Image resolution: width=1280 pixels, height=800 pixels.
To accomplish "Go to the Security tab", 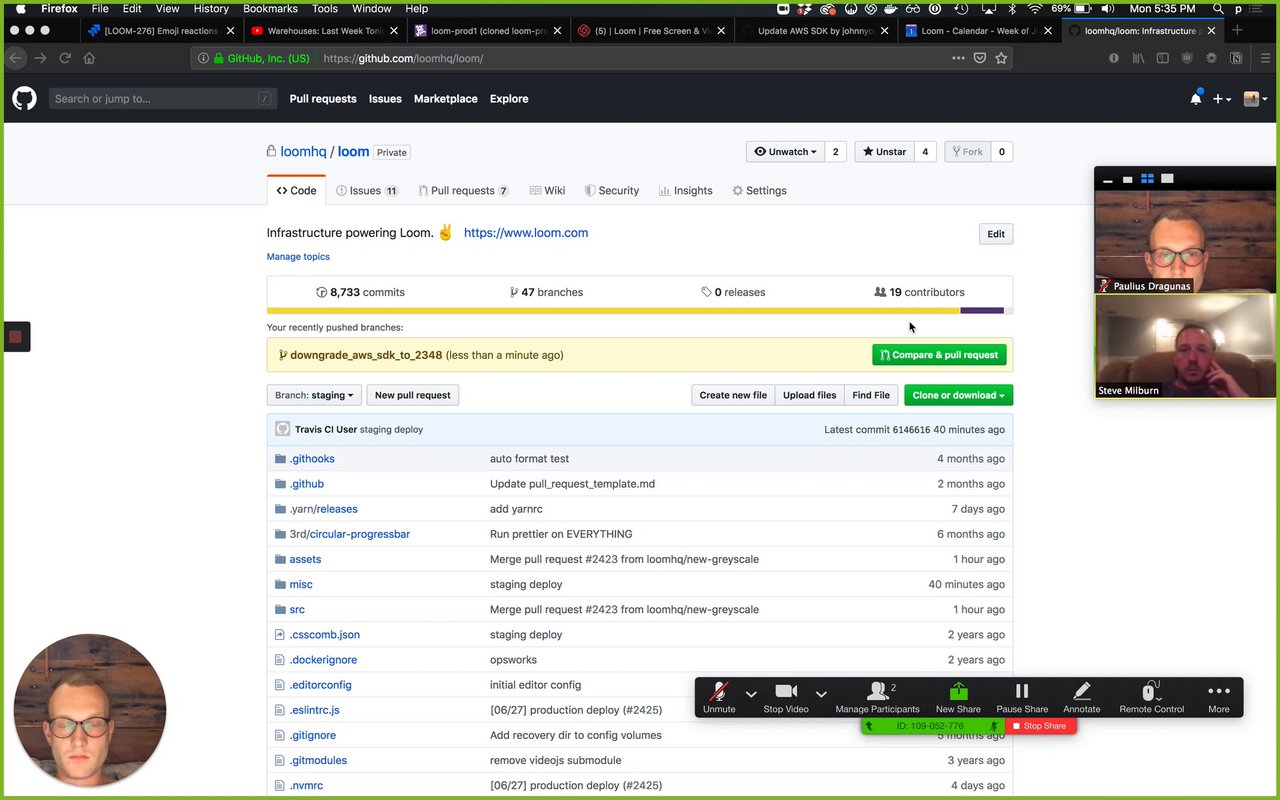I will coord(612,191).
